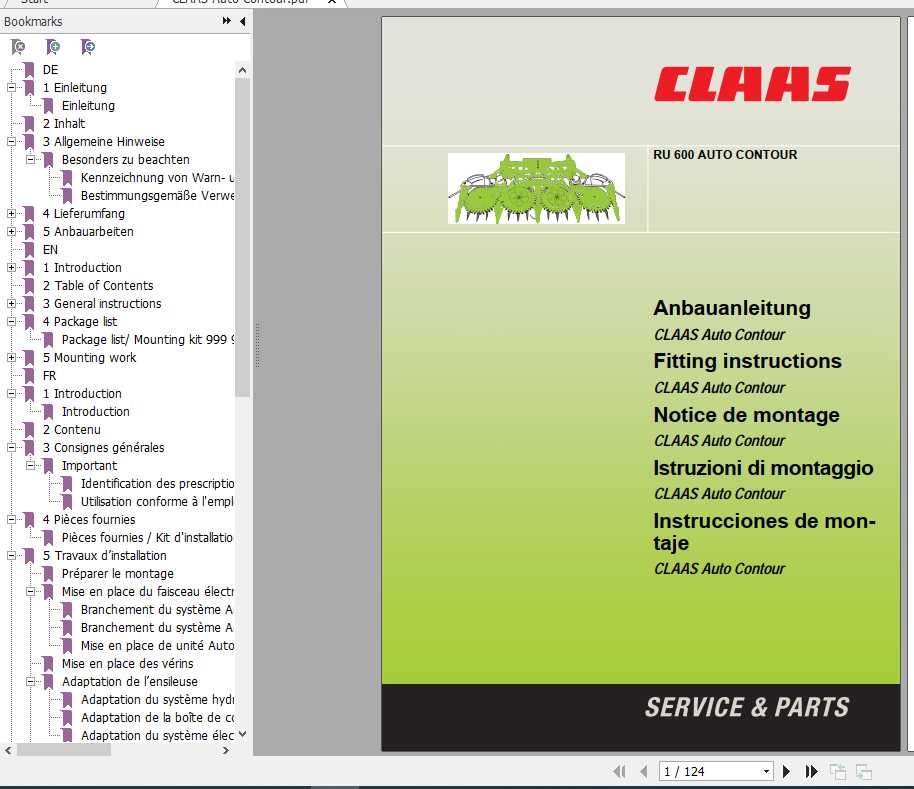Image resolution: width=914 pixels, height=789 pixels.
Task: Click the fit page view icon
Action: coord(838,771)
